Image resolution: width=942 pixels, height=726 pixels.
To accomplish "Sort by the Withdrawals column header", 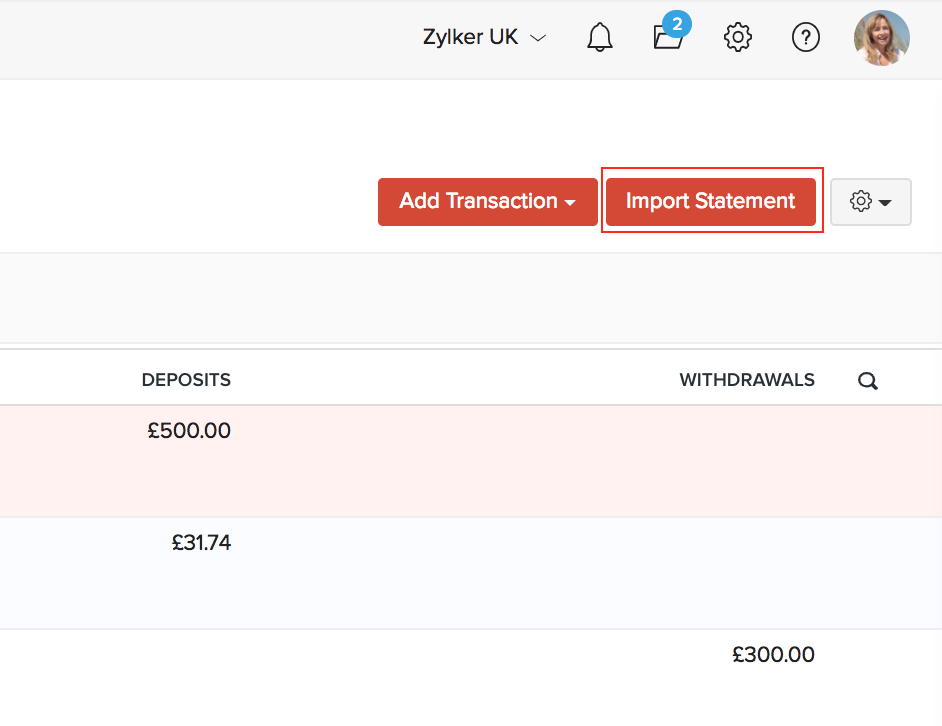I will click(x=747, y=380).
